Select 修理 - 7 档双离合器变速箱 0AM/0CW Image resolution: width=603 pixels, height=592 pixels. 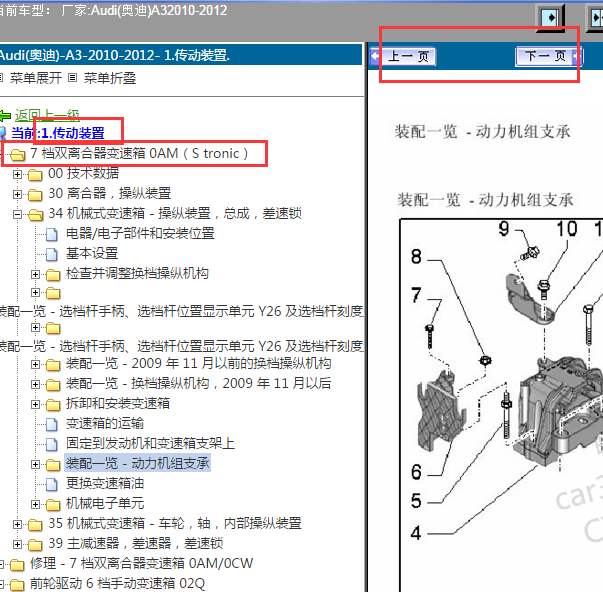pyautogui.click(x=142, y=563)
